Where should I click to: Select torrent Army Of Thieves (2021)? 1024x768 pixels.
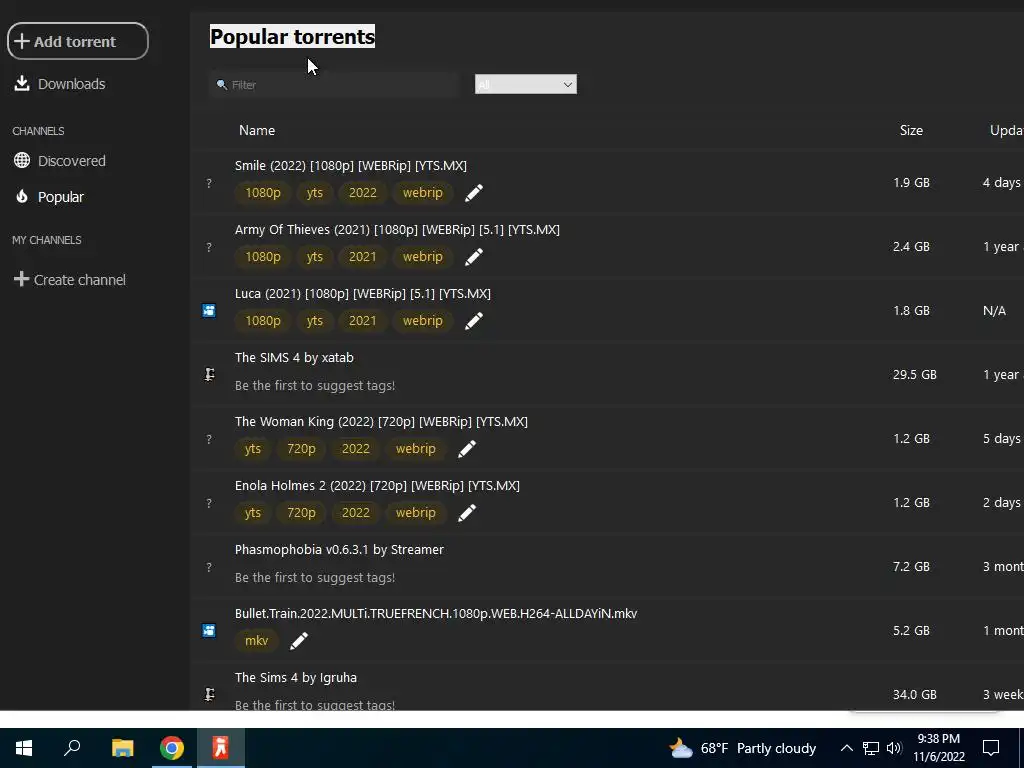[x=397, y=229]
